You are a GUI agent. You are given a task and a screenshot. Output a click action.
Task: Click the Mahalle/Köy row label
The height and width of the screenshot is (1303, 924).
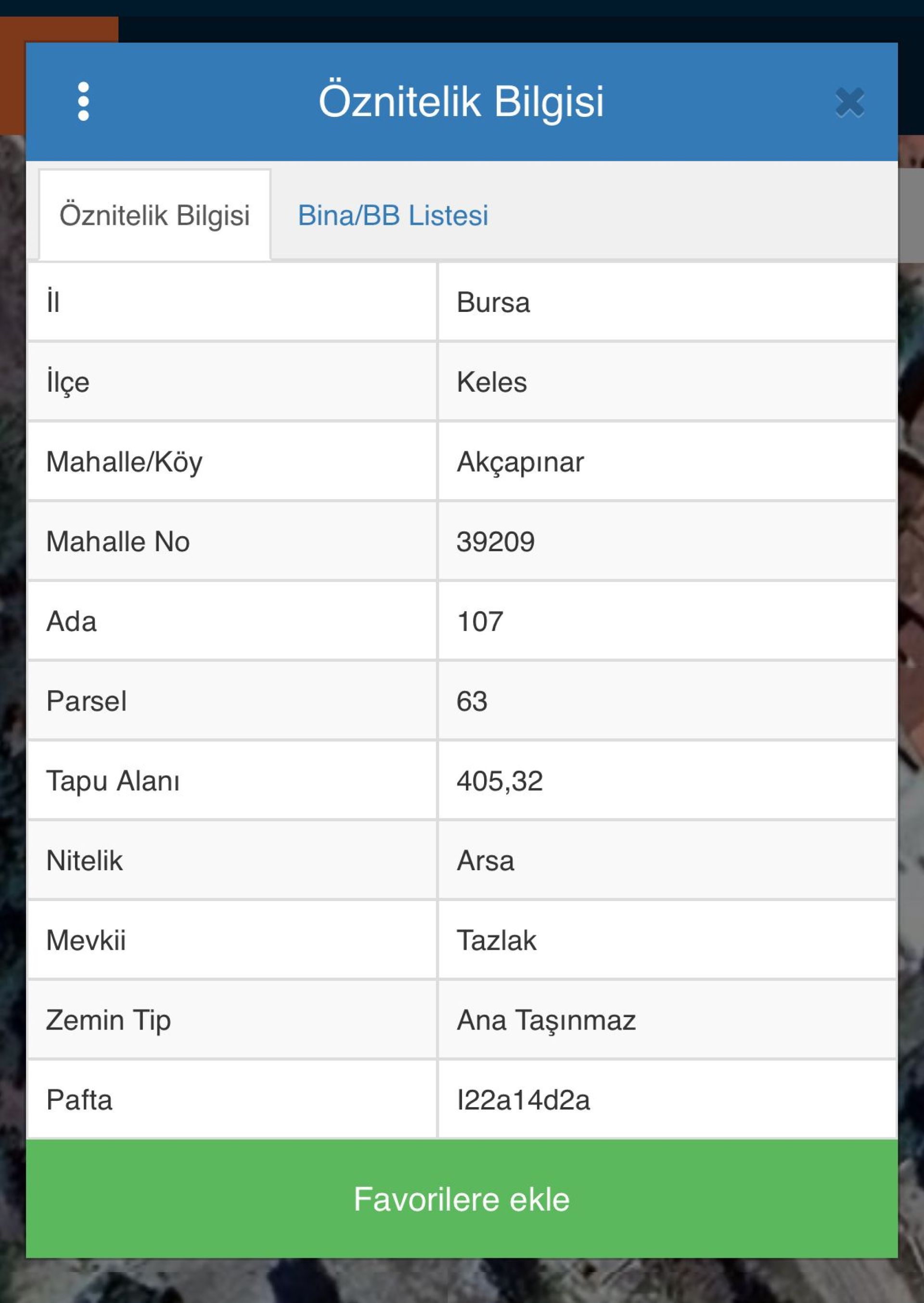[x=124, y=462]
